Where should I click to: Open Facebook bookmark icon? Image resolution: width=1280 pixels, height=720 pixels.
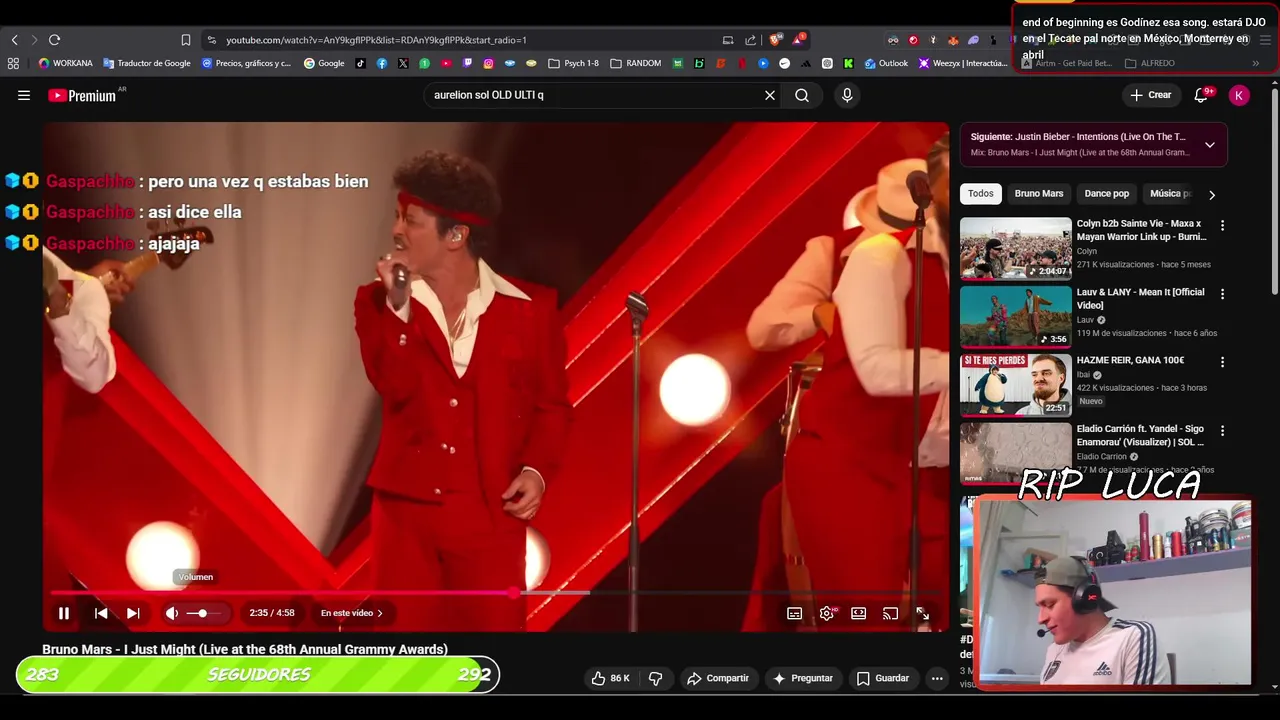[x=382, y=63]
